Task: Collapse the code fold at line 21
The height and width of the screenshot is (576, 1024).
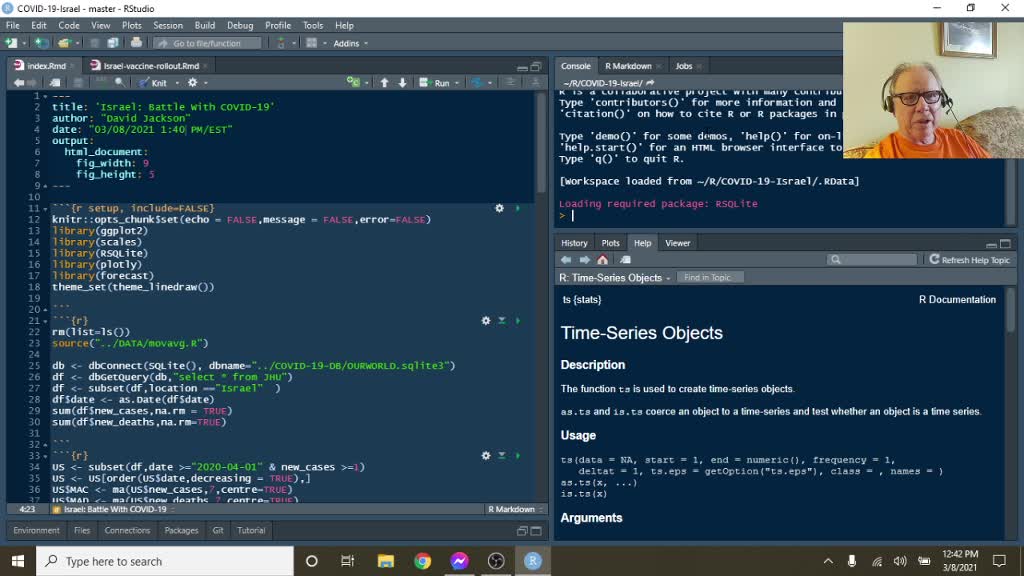Action: click(x=44, y=321)
